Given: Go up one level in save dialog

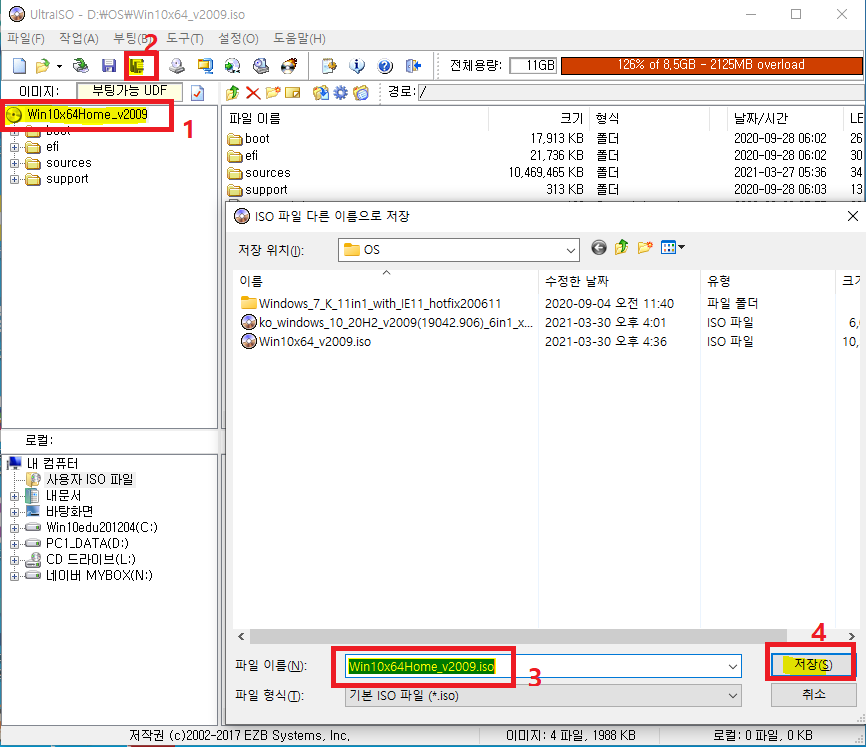Looking at the screenshot, I should pyautogui.click(x=622, y=247).
